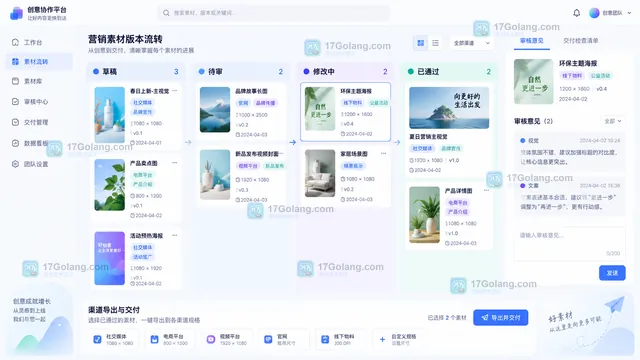The image size is (640, 360).
Task: Open the more menu on 产品卖点图 card
Action: 175,162
